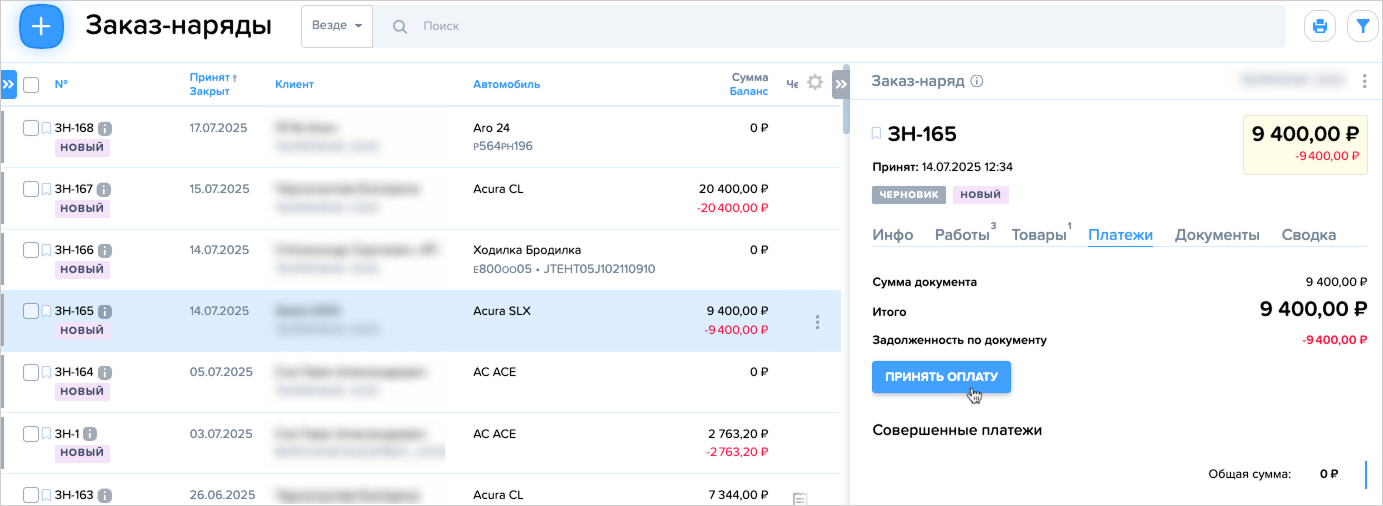Click the blue plus button to add order
Screen dimensions: 1383x506
coord(41,27)
